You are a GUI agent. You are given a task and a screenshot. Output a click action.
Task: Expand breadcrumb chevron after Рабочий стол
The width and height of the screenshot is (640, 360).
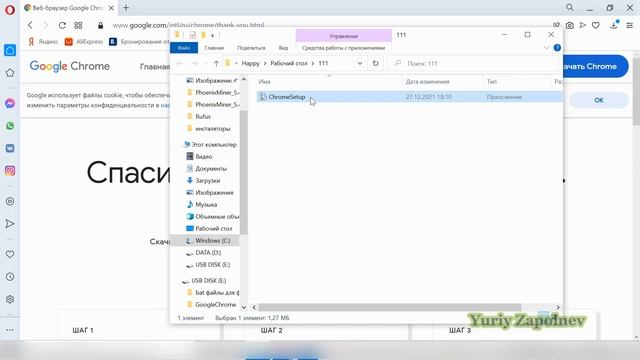click(x=313, y=63)
